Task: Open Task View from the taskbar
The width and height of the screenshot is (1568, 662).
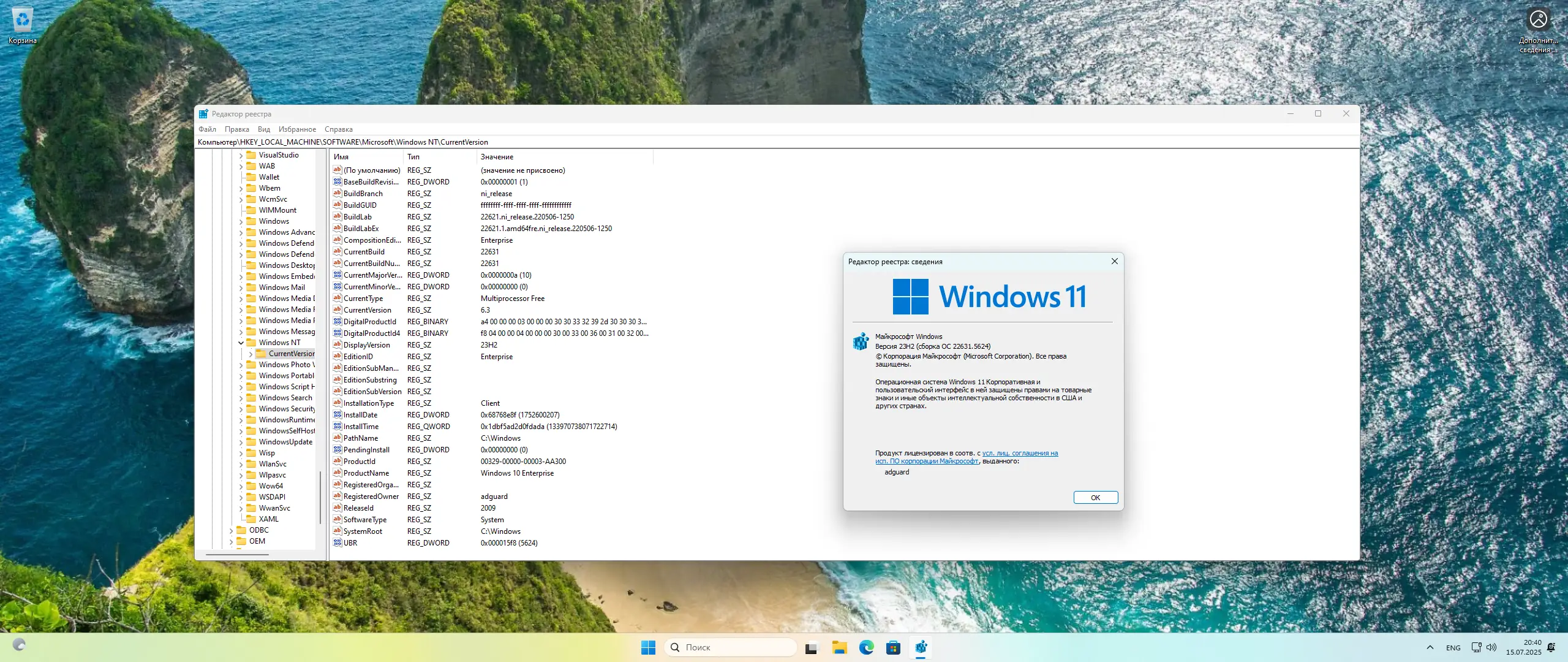Action: 812,647
